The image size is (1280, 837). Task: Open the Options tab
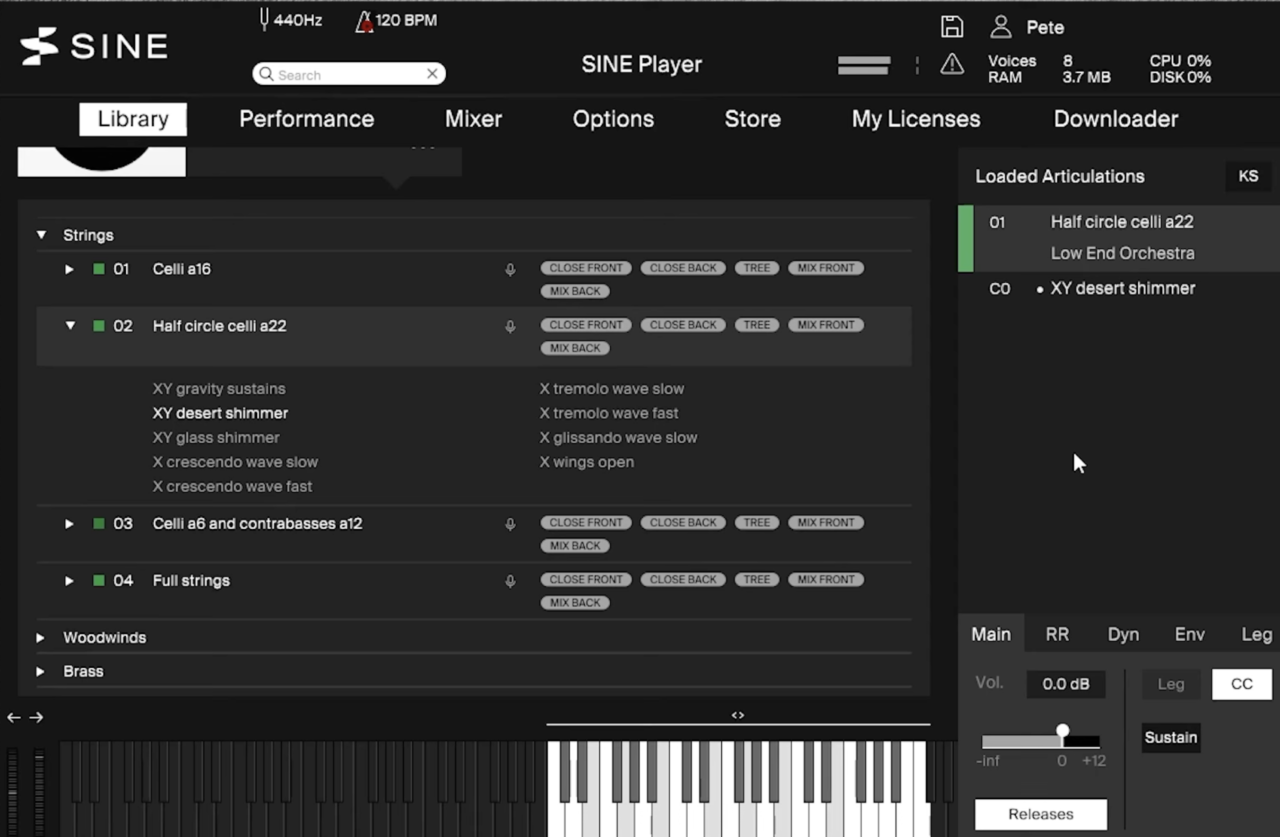(x=613, y=119)
